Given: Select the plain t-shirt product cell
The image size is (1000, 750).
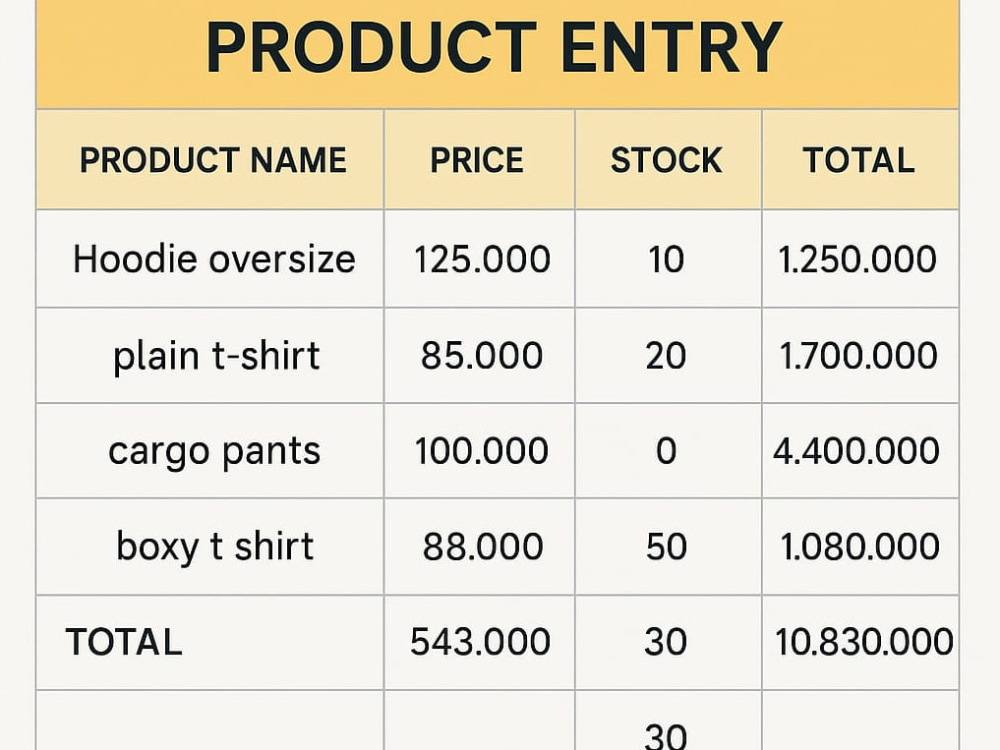Looking at the screenshot, I should 210,355.
